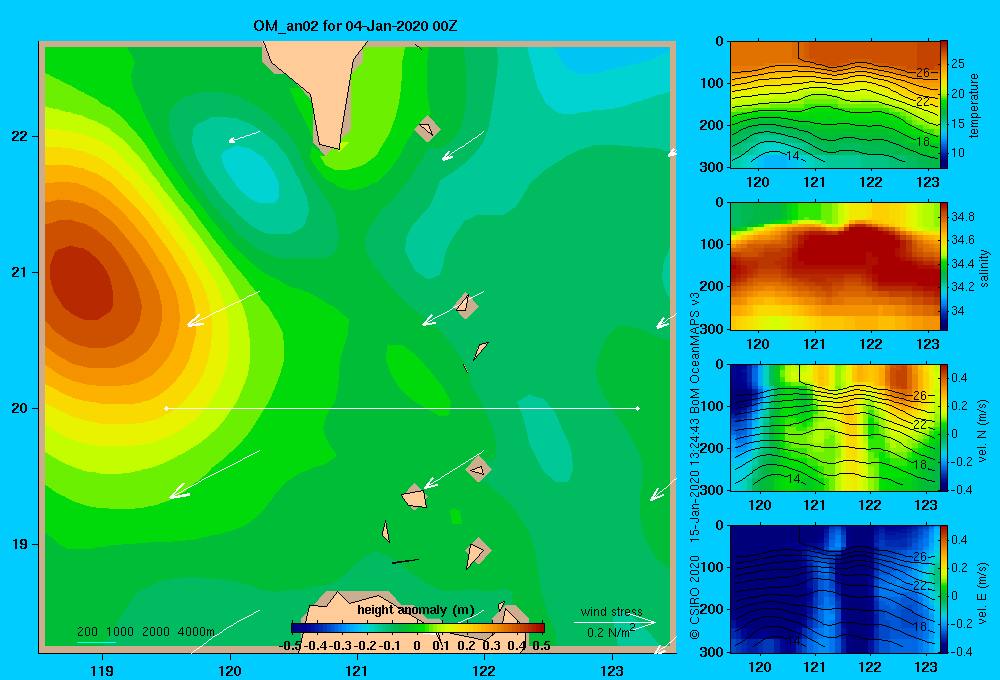Click the vertical 'temperature' axis label
Screen dimensions: 1000x680
click(974, 105)
